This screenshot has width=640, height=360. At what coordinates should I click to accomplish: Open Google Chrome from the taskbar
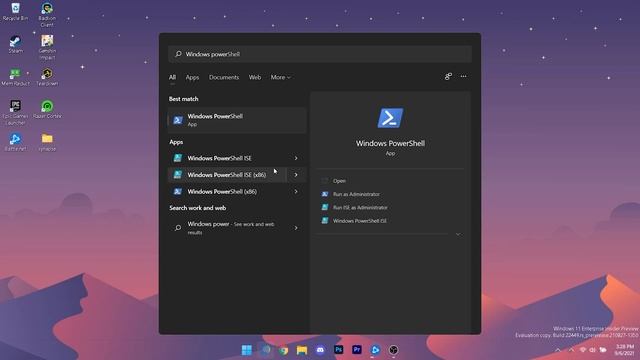click(283, 350)
